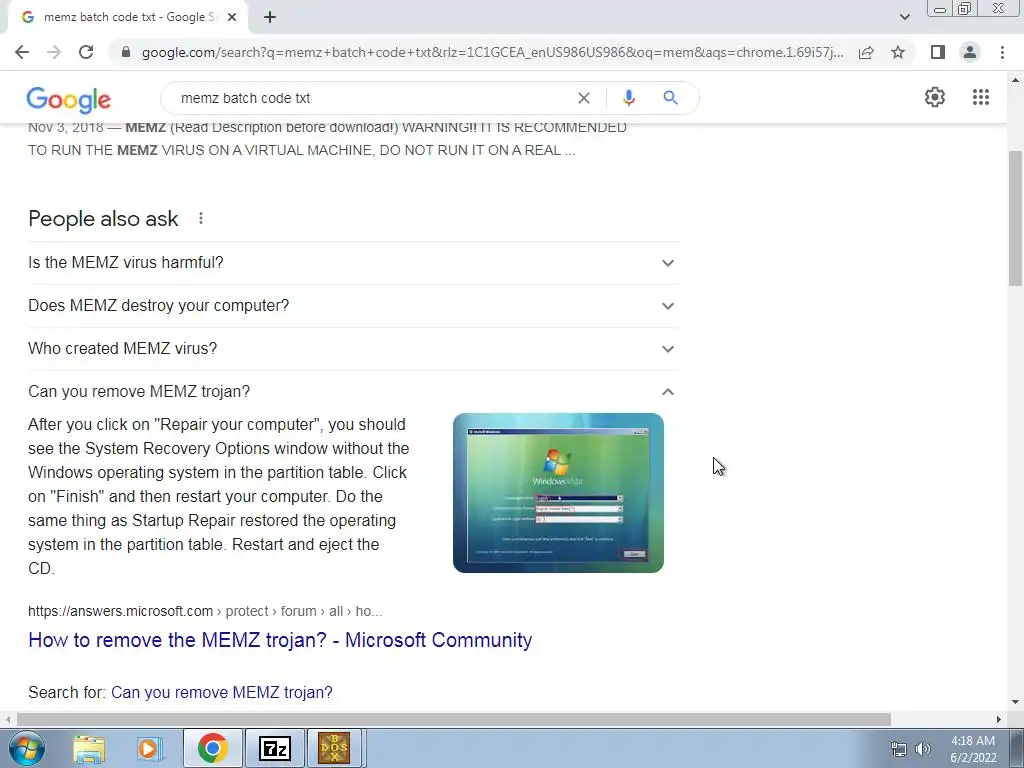Expand "Does MEMZ destroy your computer?"
The height and width of the screenshot is (768, 1024).
pos(354,306)
